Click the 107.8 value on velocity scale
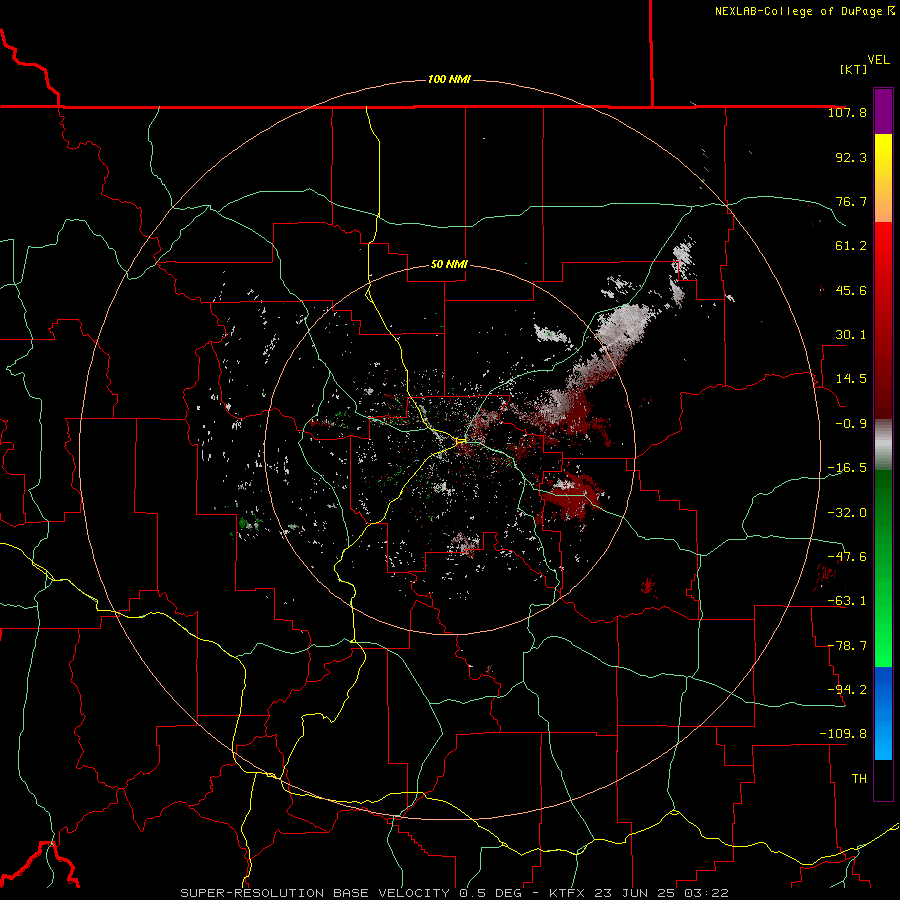 847,112
